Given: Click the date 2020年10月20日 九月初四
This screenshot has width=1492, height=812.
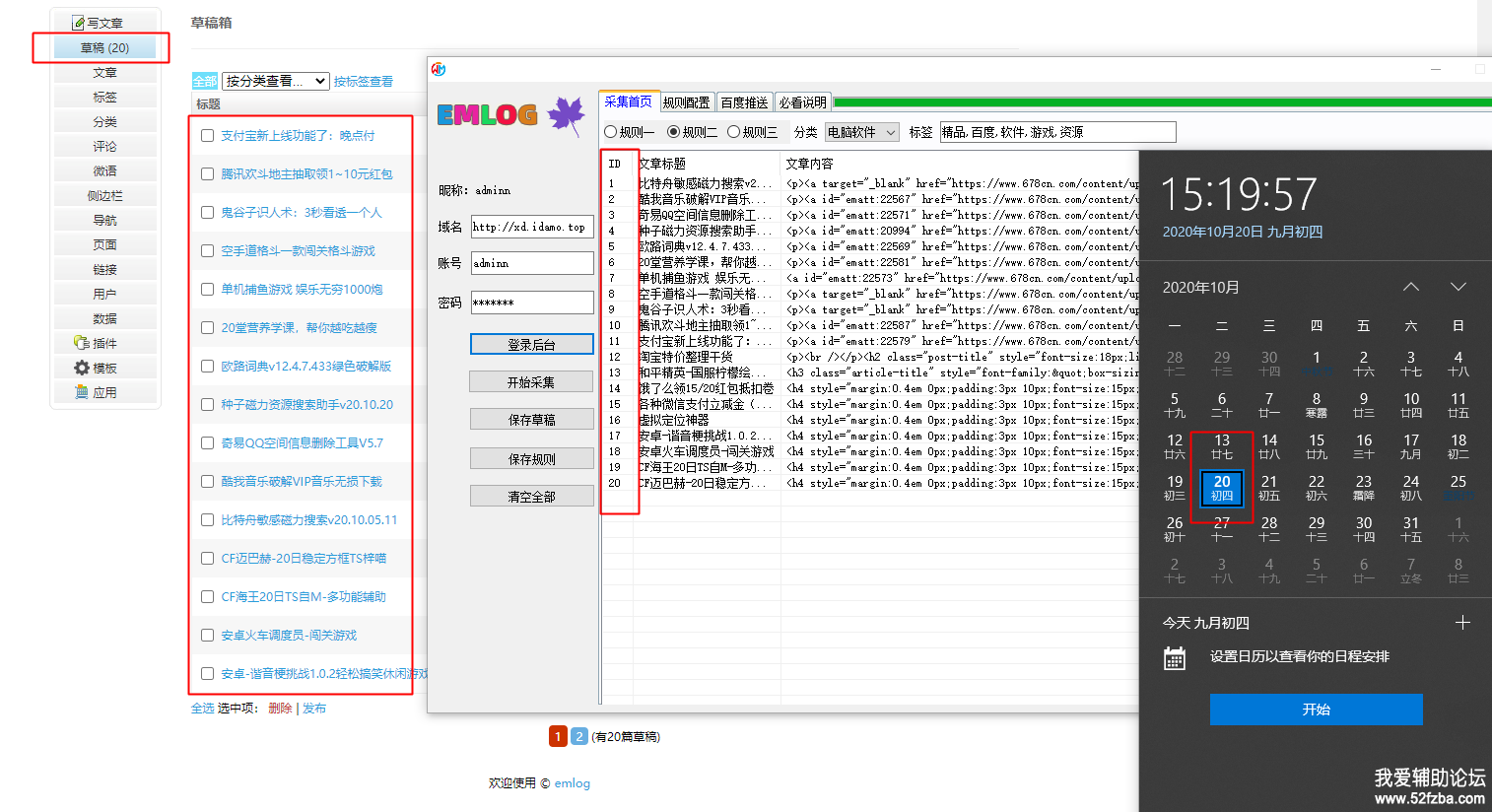Looking at the screenshot, I should tap(1242, 232).
